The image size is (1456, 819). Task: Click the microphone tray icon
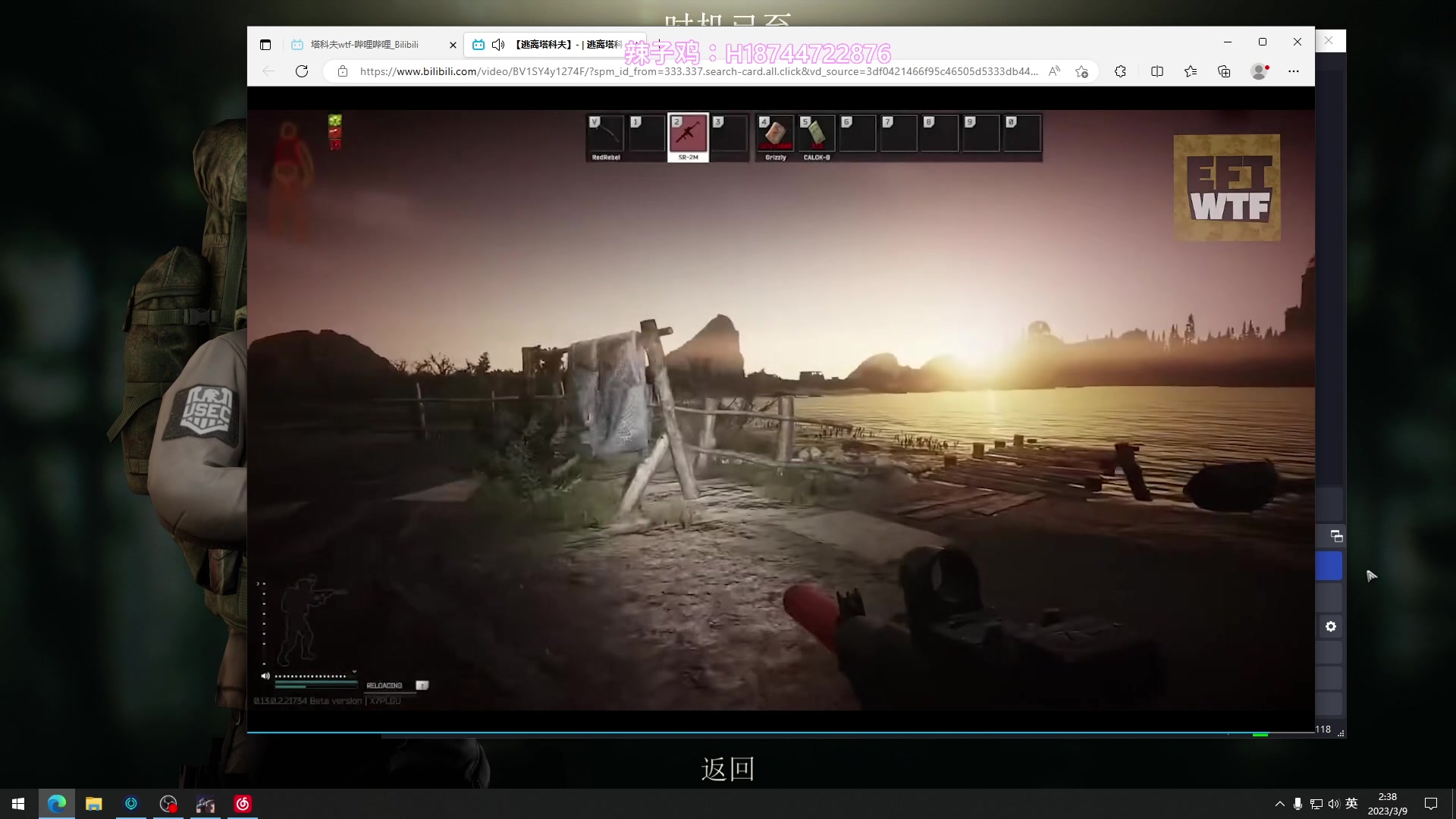[1298, 804]
